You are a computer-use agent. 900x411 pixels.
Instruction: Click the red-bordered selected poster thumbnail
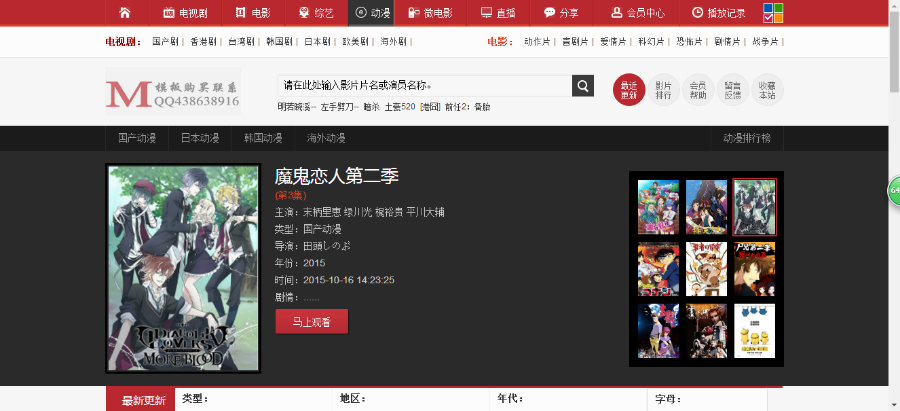click(x=754, y=207)
